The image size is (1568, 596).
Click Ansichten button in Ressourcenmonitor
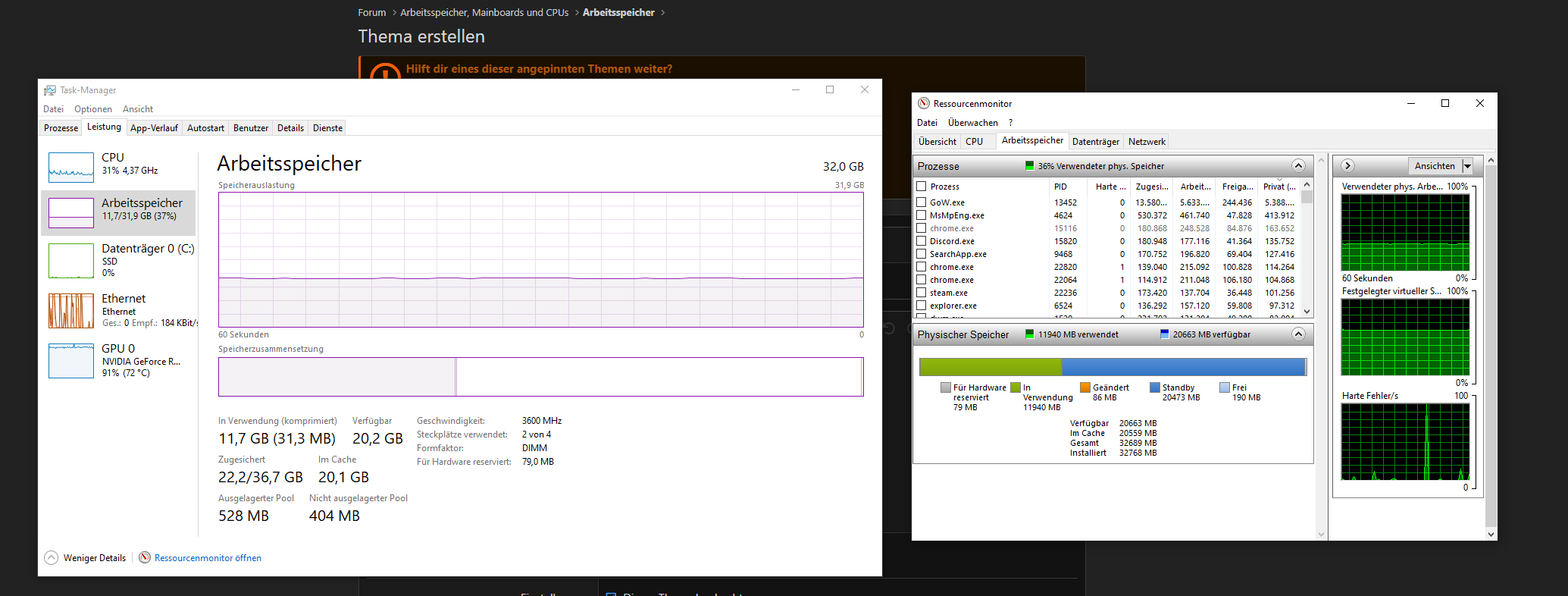pos(1435,166)
